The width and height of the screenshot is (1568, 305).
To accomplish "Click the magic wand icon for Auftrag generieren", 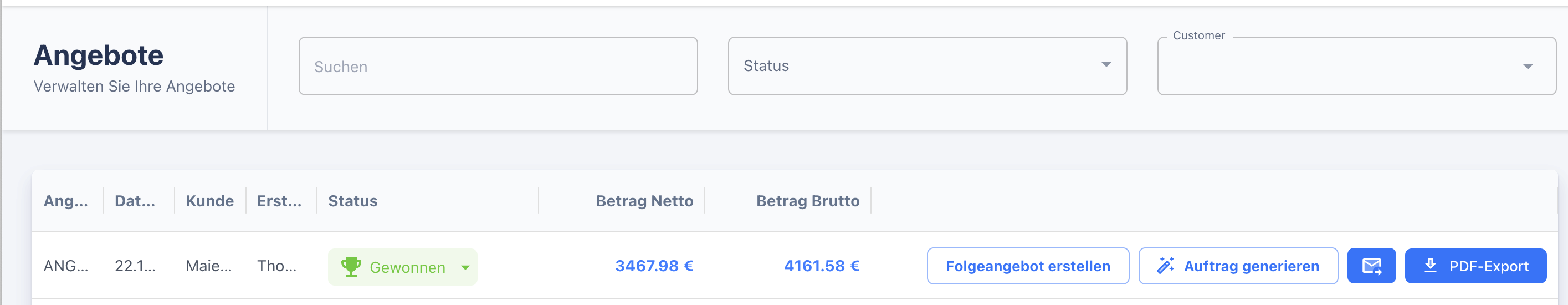I will 1165,266.
